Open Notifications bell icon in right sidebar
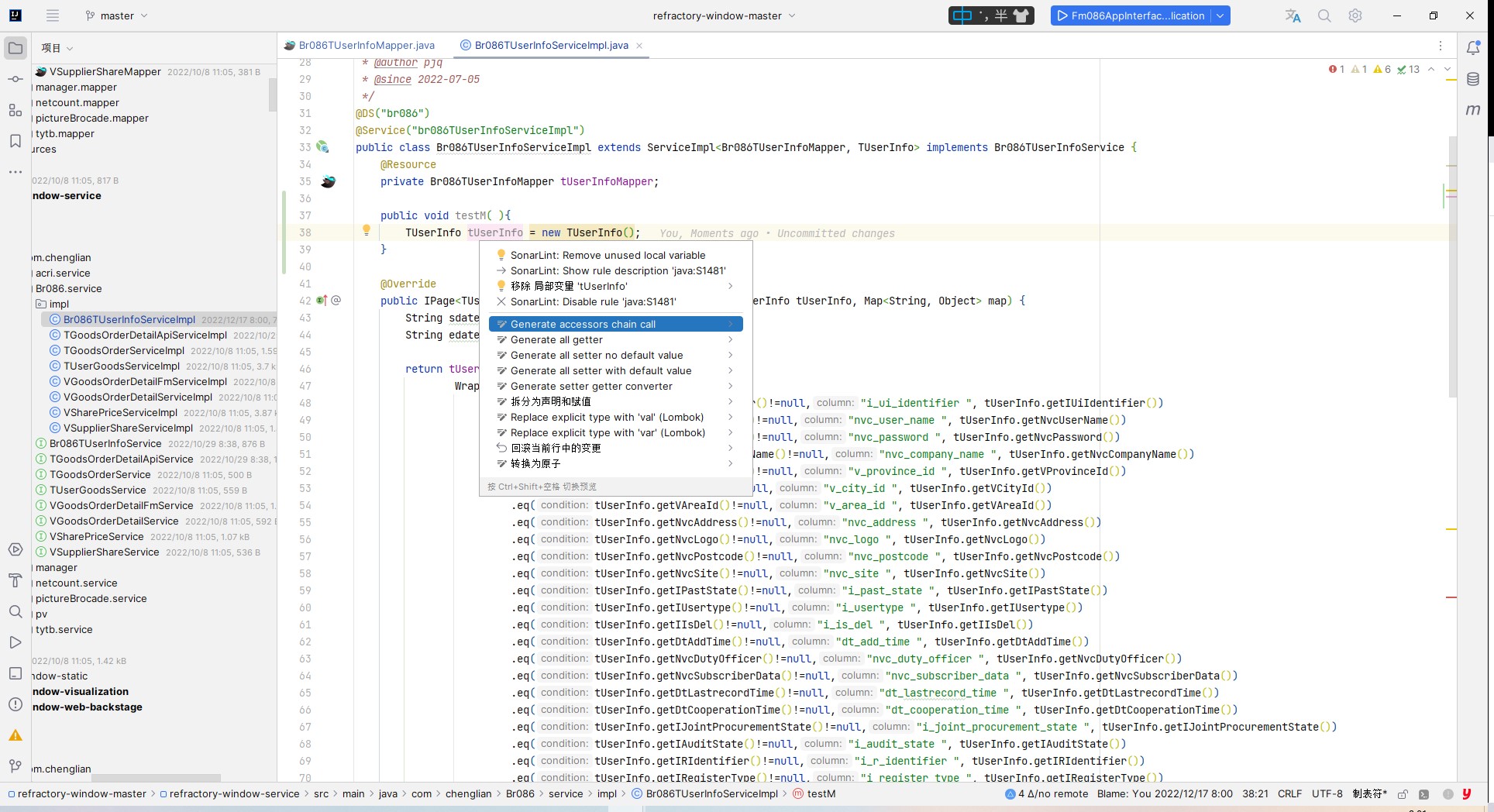The height and width of the screenshot is (812, 1494). point(1473,48)
